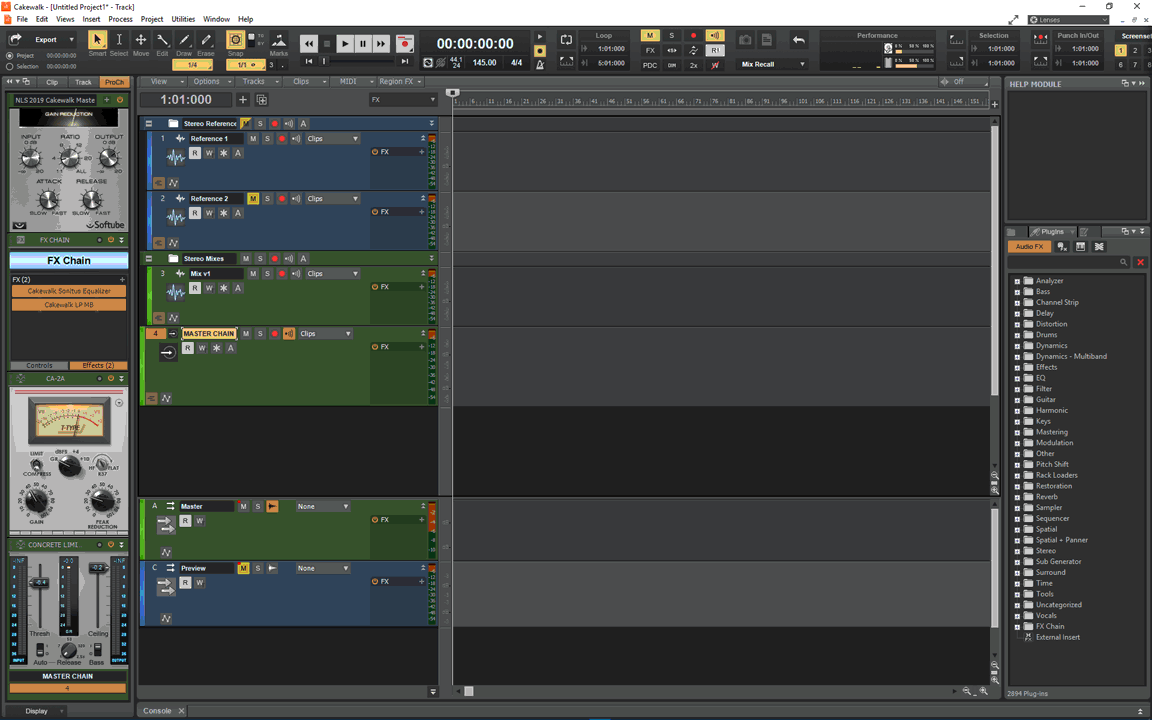Viewport: 1152px width, 720px height.
Task: Unmute the Reference 2 track
Action: pos(253,198)
